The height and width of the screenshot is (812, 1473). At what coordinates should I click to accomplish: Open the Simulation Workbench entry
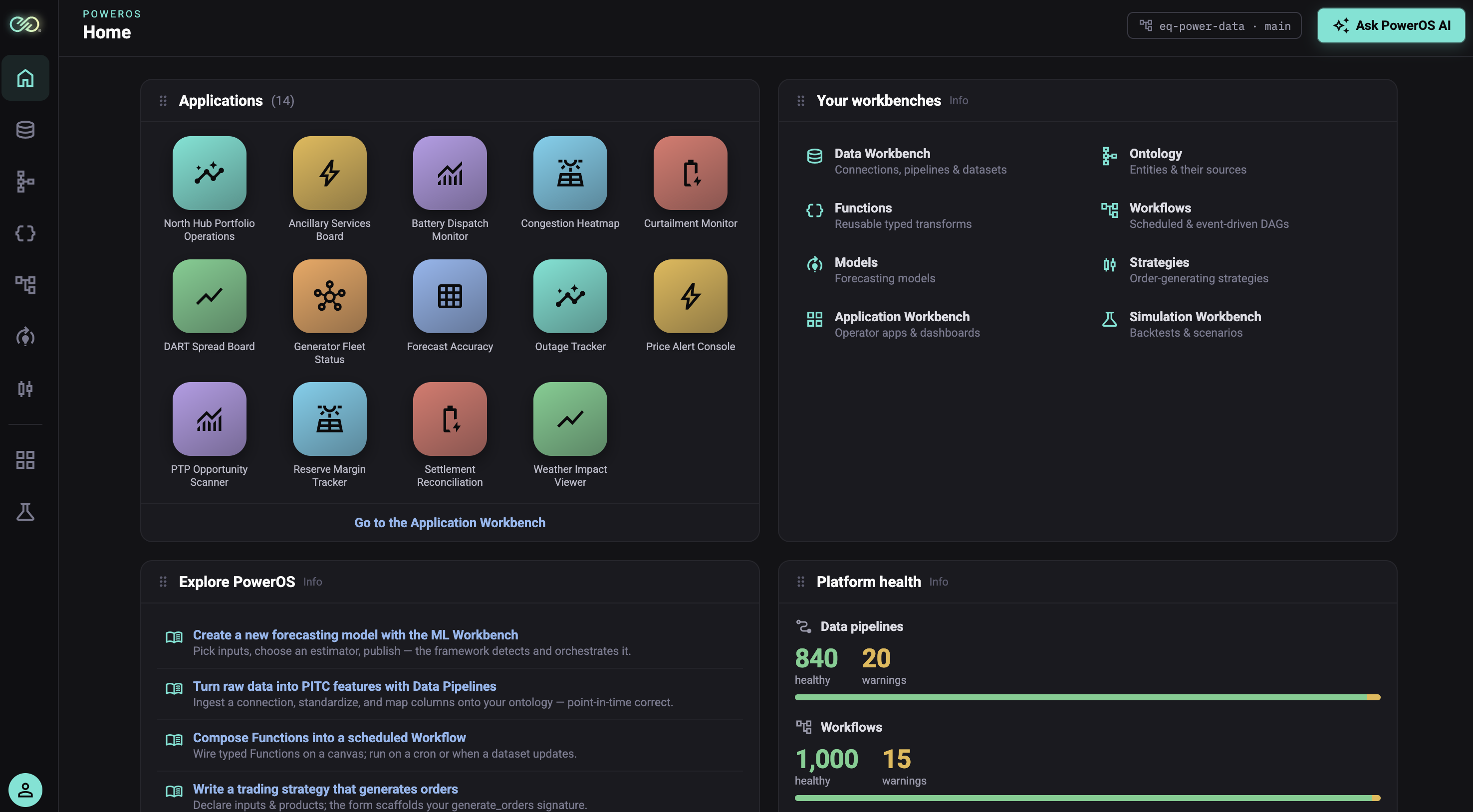pos(1182,324)
